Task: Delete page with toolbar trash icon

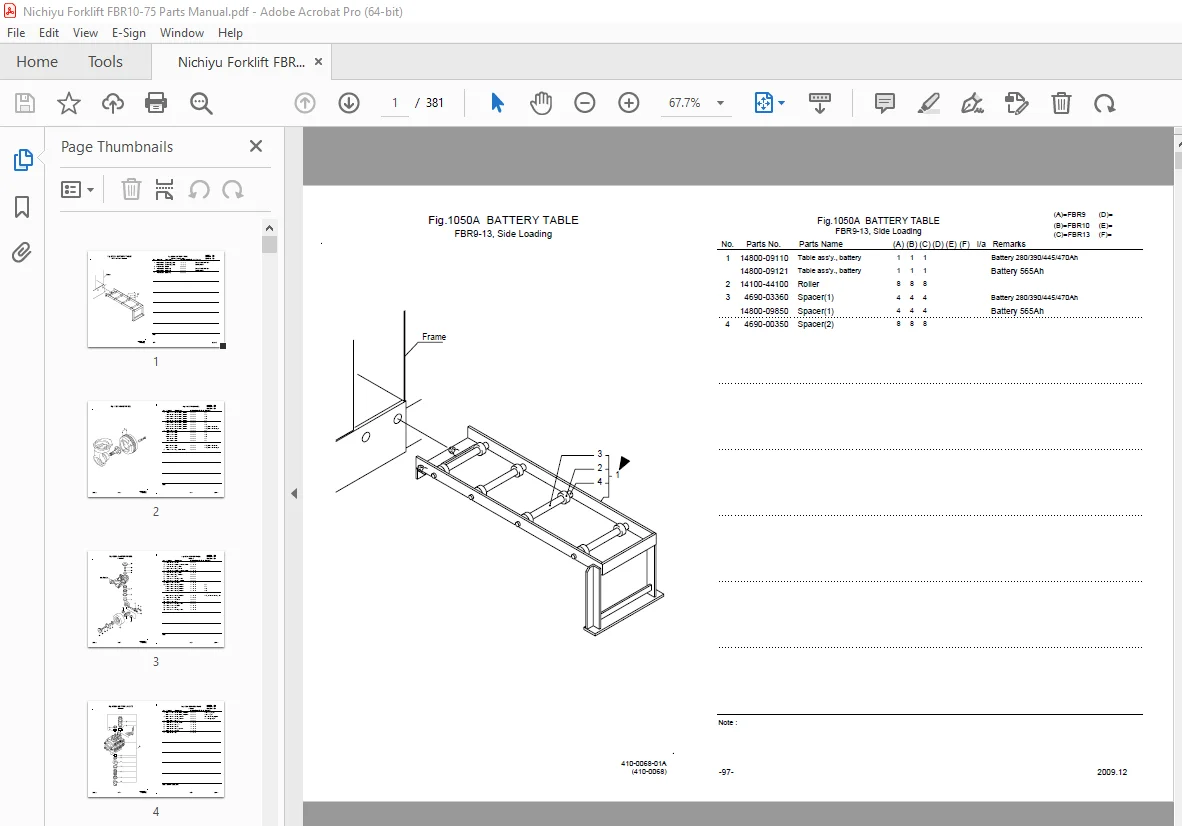Action: 1061,103
